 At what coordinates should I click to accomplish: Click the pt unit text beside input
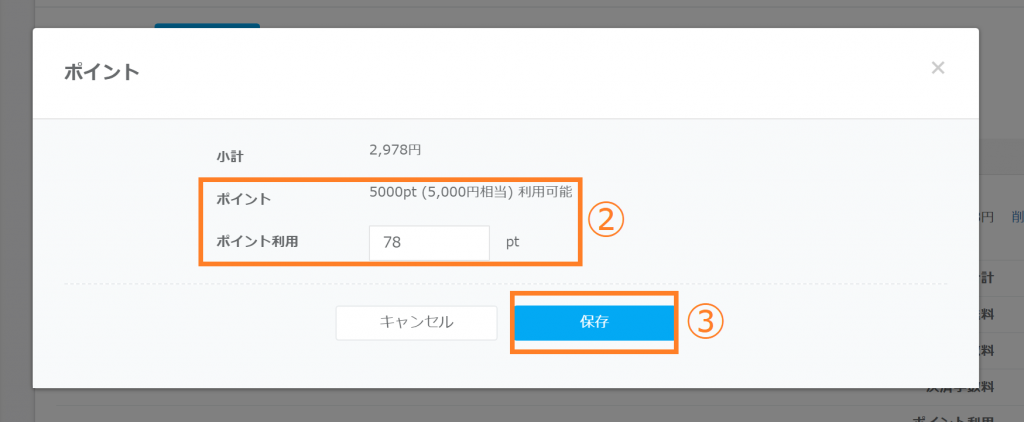[x=512, y=242]
